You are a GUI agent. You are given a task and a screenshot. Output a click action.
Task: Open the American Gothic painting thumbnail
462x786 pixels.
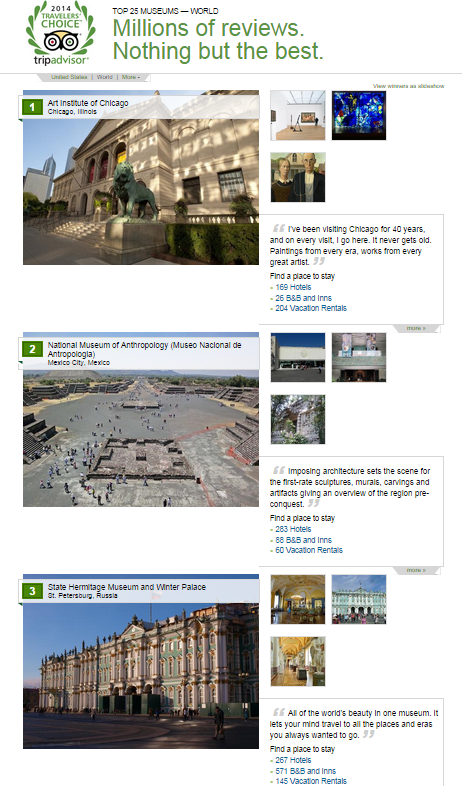(x=298, y=177)
